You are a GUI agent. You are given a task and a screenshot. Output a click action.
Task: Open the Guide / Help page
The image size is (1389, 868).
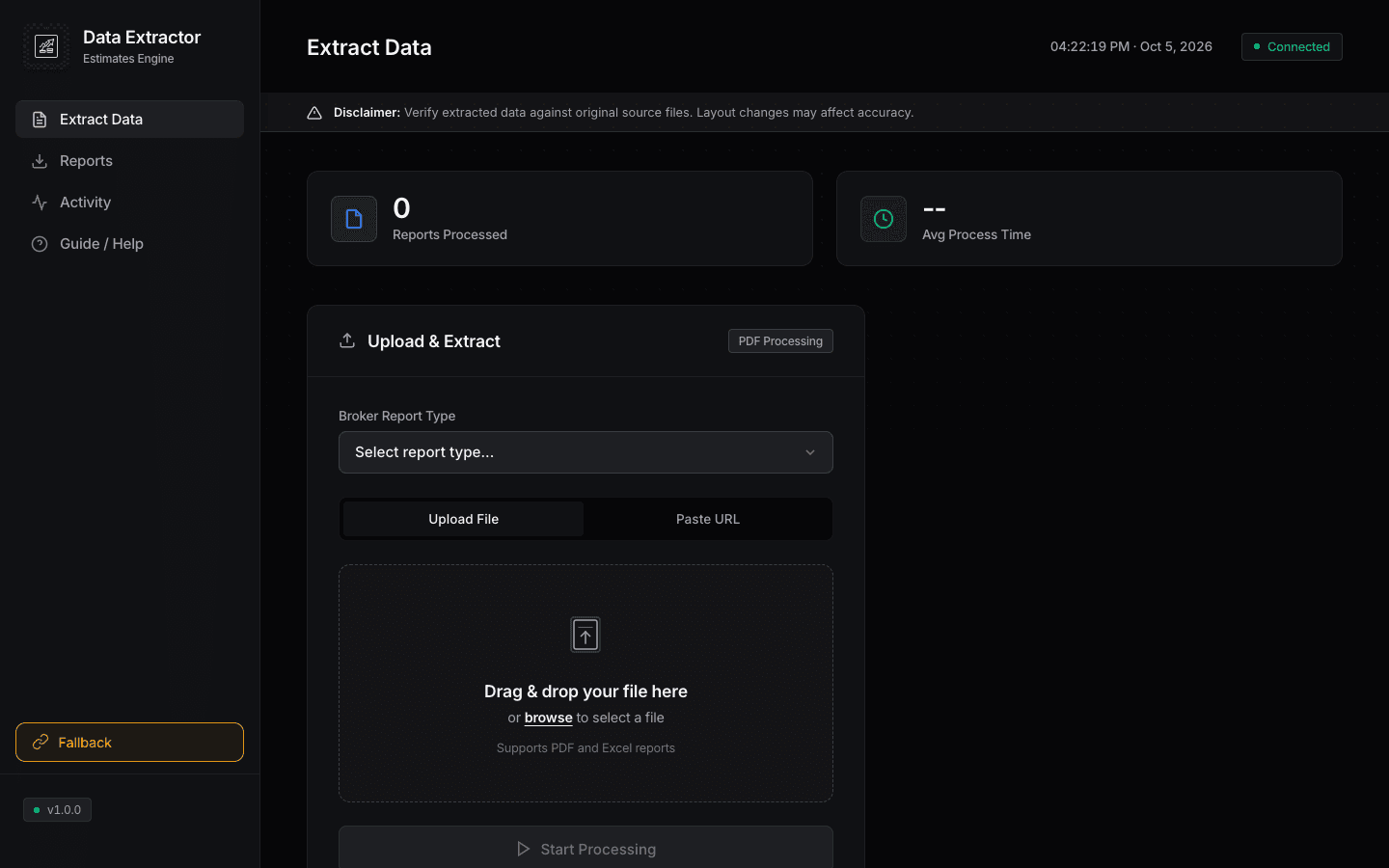click(129, 244)
